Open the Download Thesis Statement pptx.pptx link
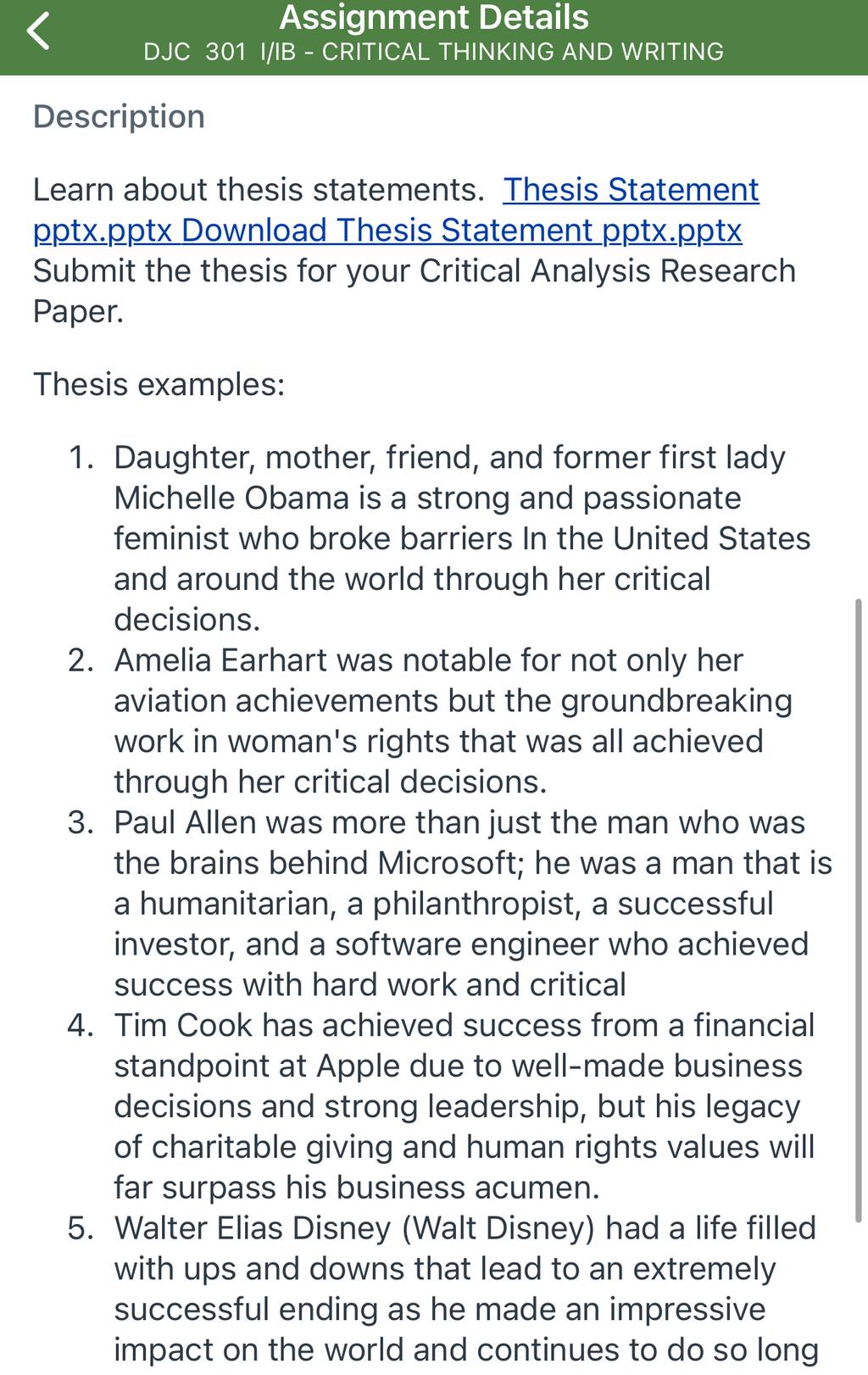Viewport: 868px width, 1375px height. [x=462, y=231]
